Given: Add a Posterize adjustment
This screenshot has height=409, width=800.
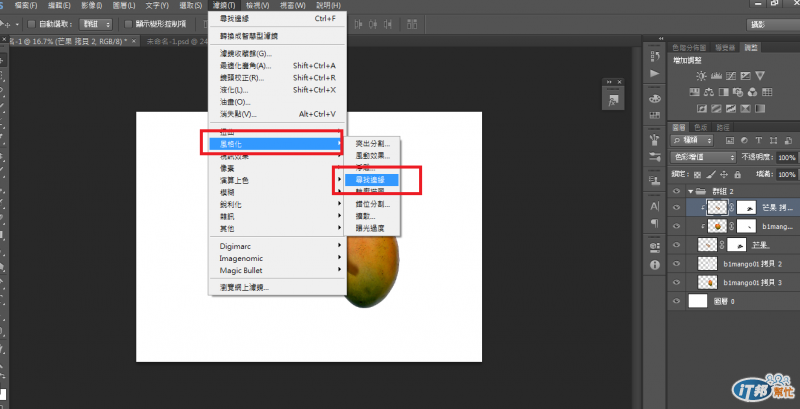Looking at the screenshot, I should click(716, 108).
